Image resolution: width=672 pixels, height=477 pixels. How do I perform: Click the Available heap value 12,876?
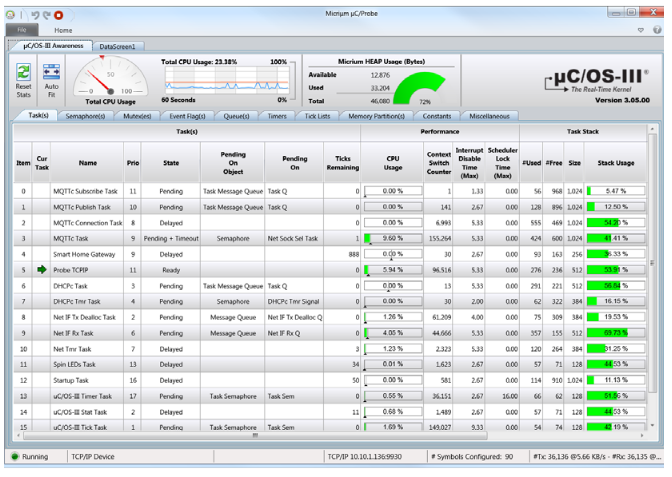(380, 75)
